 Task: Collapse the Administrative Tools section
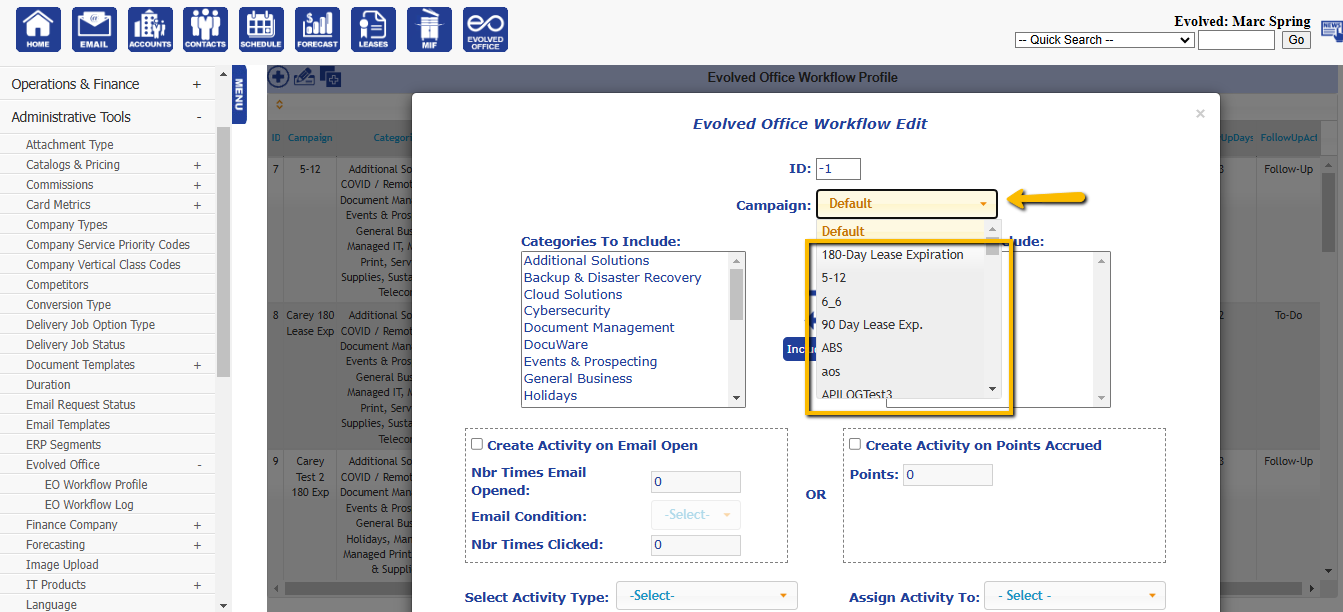pyautogui.click(x=199, y=117)
